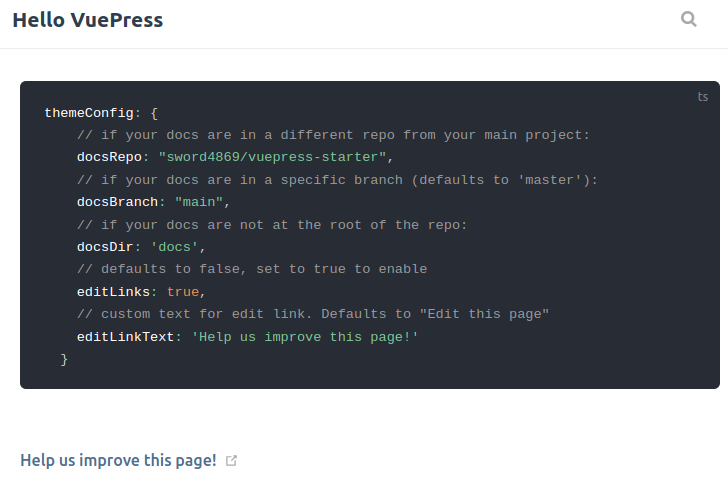Image resolution: width=728 pixels, height=481 pixels.
Task: Click the docsRepo property name
Action: (x=109, y=157)
